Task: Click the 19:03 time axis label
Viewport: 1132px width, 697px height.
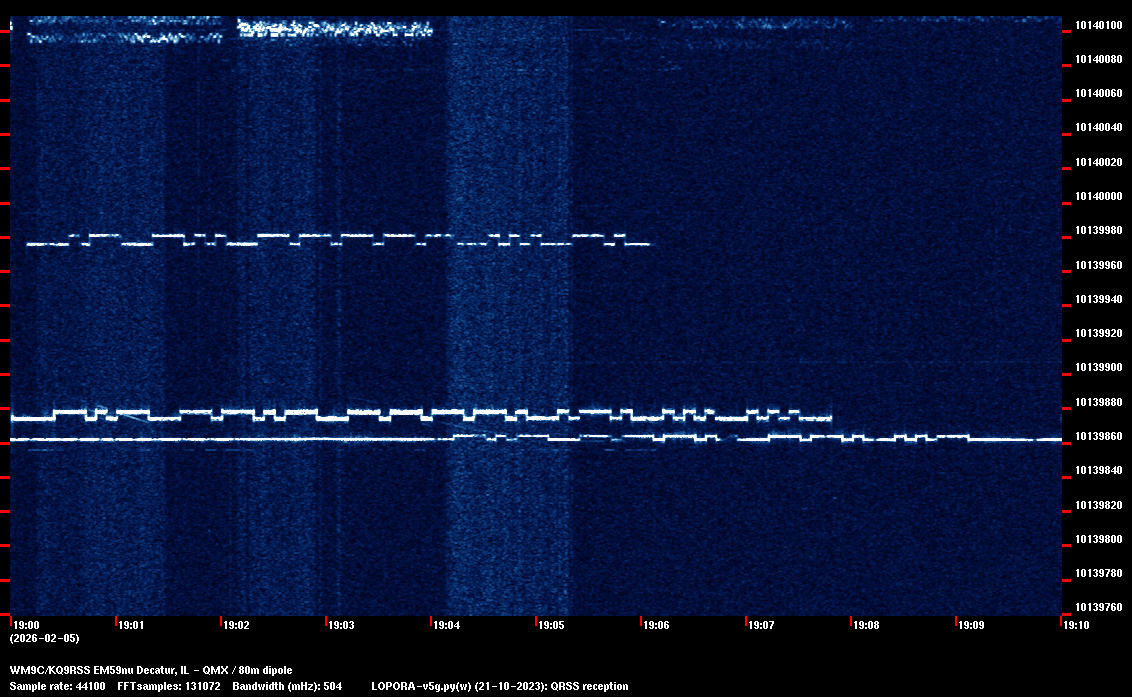Action: click(x=341, y=625)
